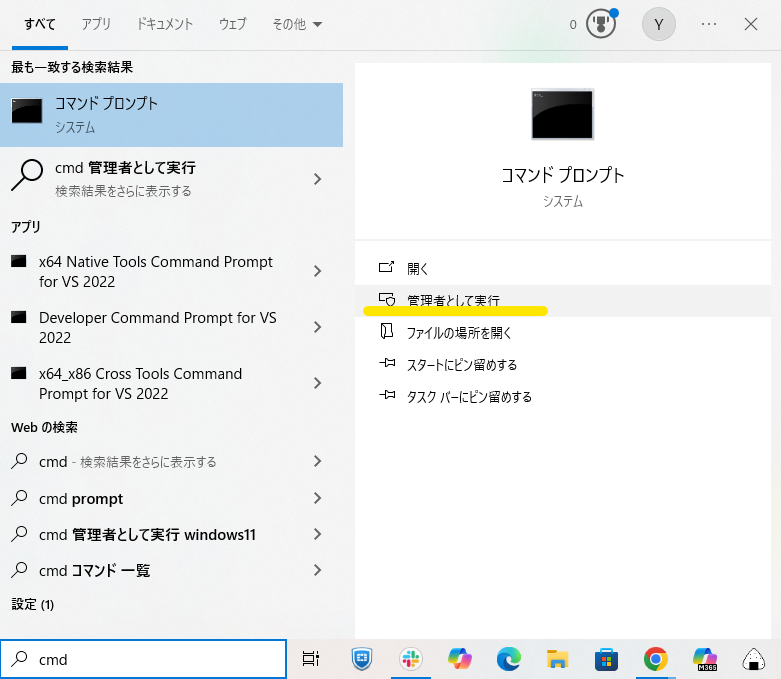Expand cmd コマンド 一覧 suggestion arrow

click(x=317, y=570)
